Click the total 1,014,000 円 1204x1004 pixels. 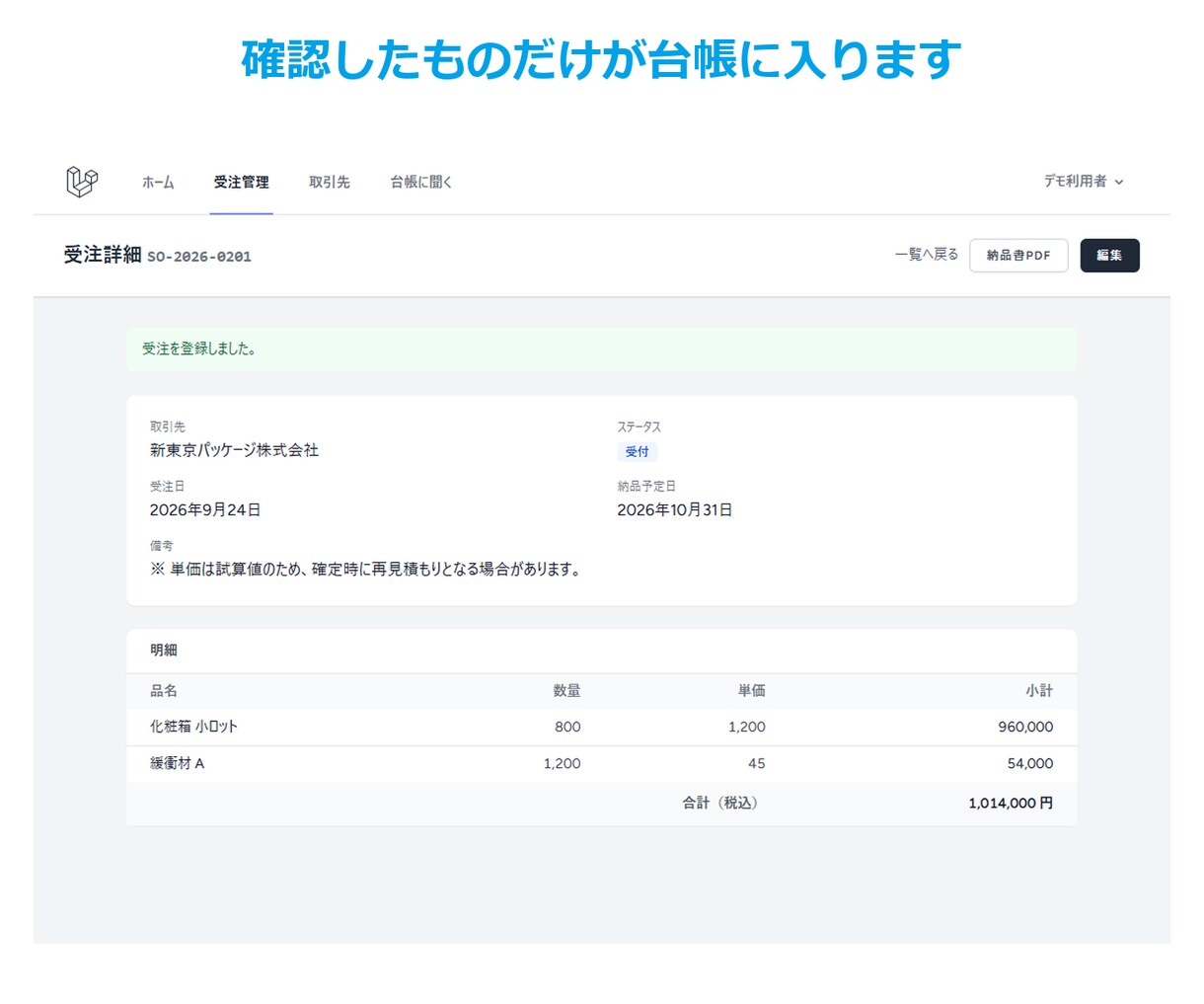coord(1011,804)
